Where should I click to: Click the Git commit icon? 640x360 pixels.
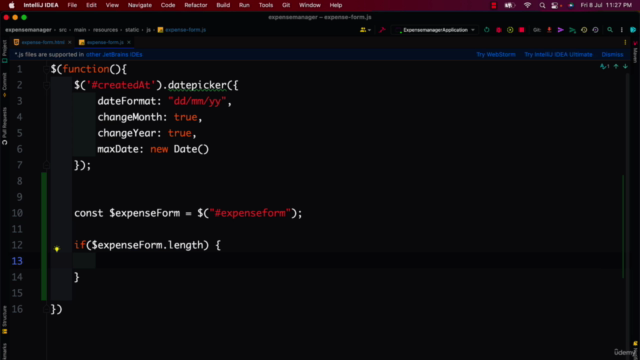[x=560, y=30]
